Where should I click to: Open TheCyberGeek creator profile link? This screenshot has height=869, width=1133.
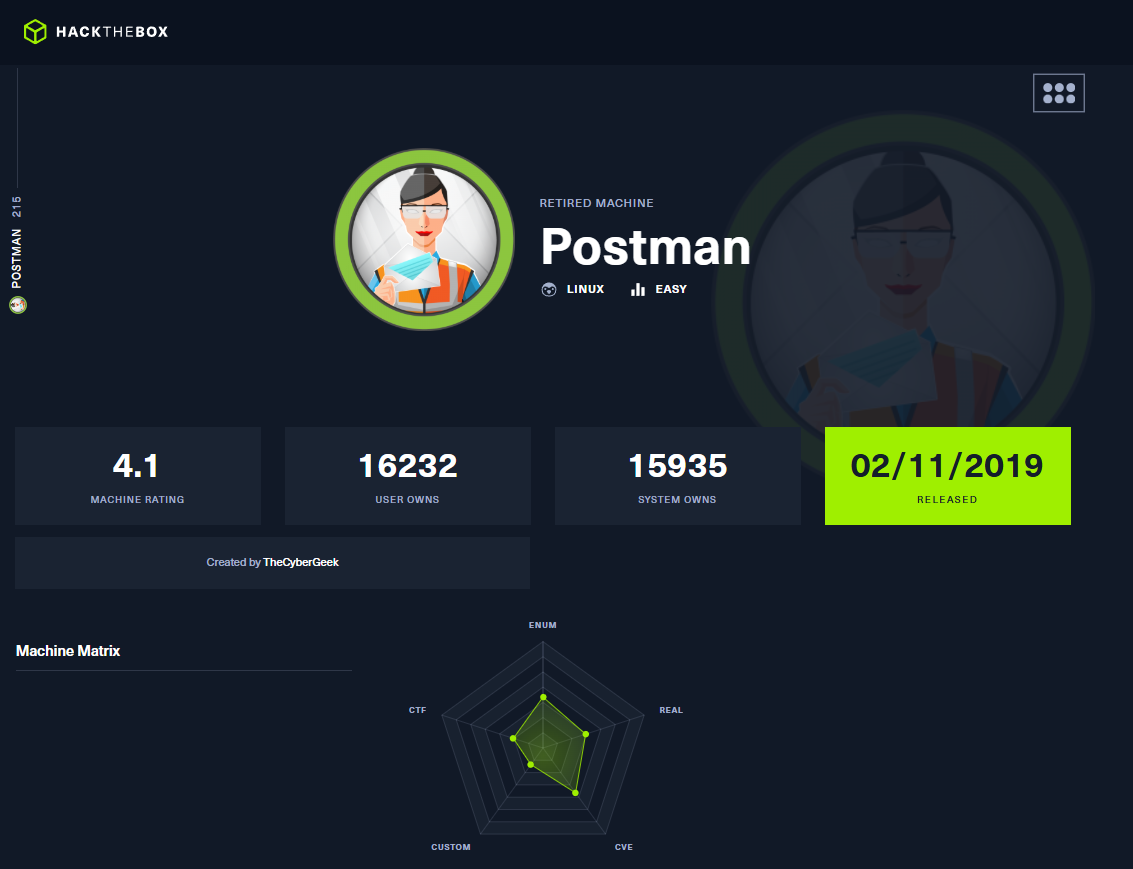click(x=300, y=563)
